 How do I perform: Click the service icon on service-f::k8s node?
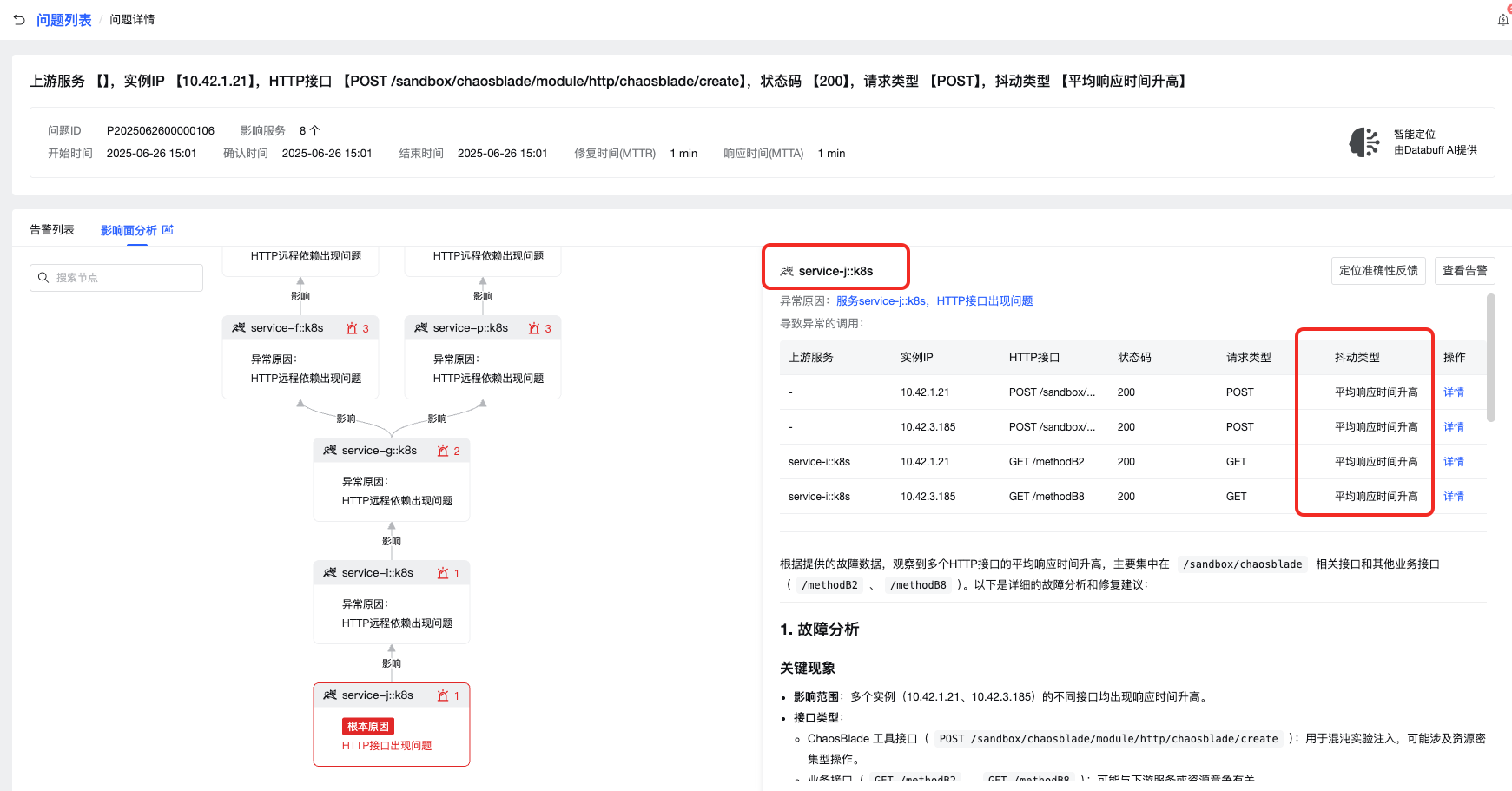(239, 328)
